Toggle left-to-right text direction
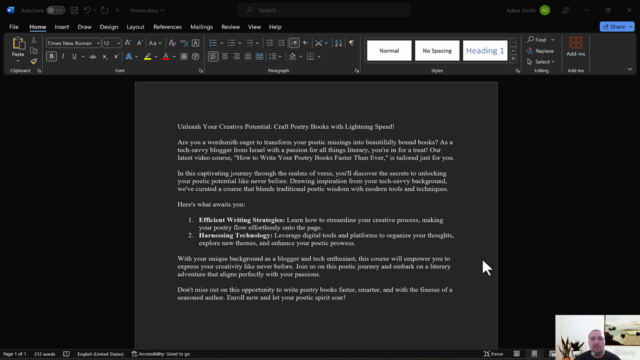This screenshot has width=640, height=360. pos(294,43)
